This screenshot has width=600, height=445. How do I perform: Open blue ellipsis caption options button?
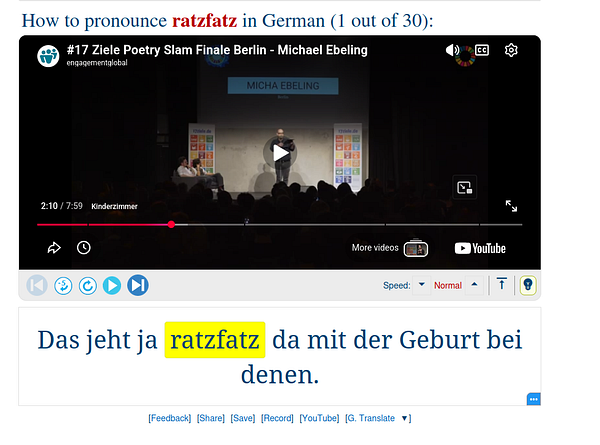[x=534, y=399]
